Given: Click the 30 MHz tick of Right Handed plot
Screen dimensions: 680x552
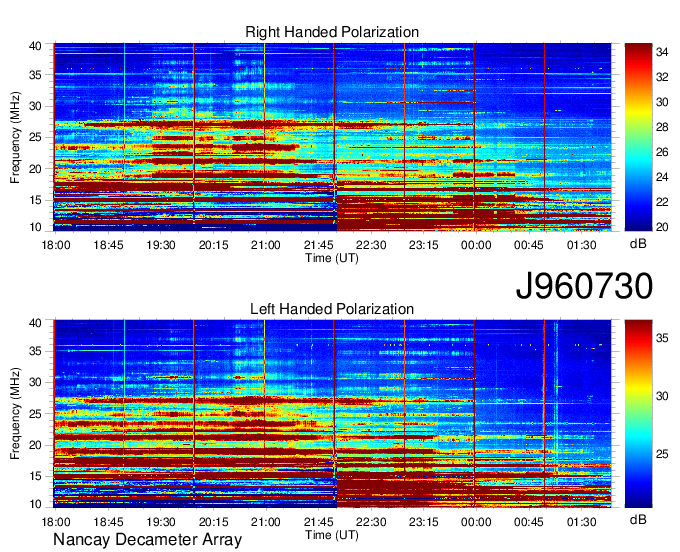Looking at the screenshot, I should 35,106.
